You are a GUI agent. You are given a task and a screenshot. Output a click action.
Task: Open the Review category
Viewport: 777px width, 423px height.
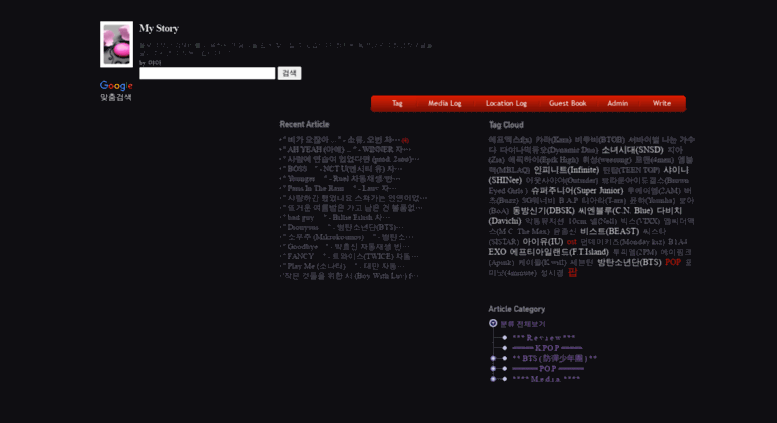click(544, 338)
